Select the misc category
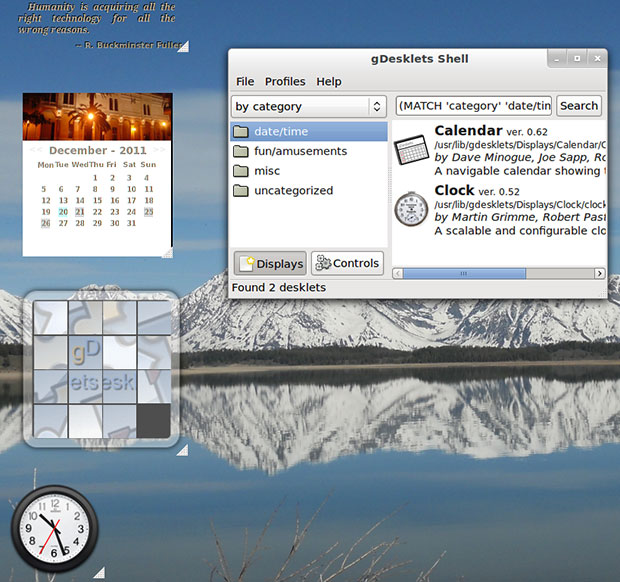Viewport: 620px width, 582px height. pos(309,171)
